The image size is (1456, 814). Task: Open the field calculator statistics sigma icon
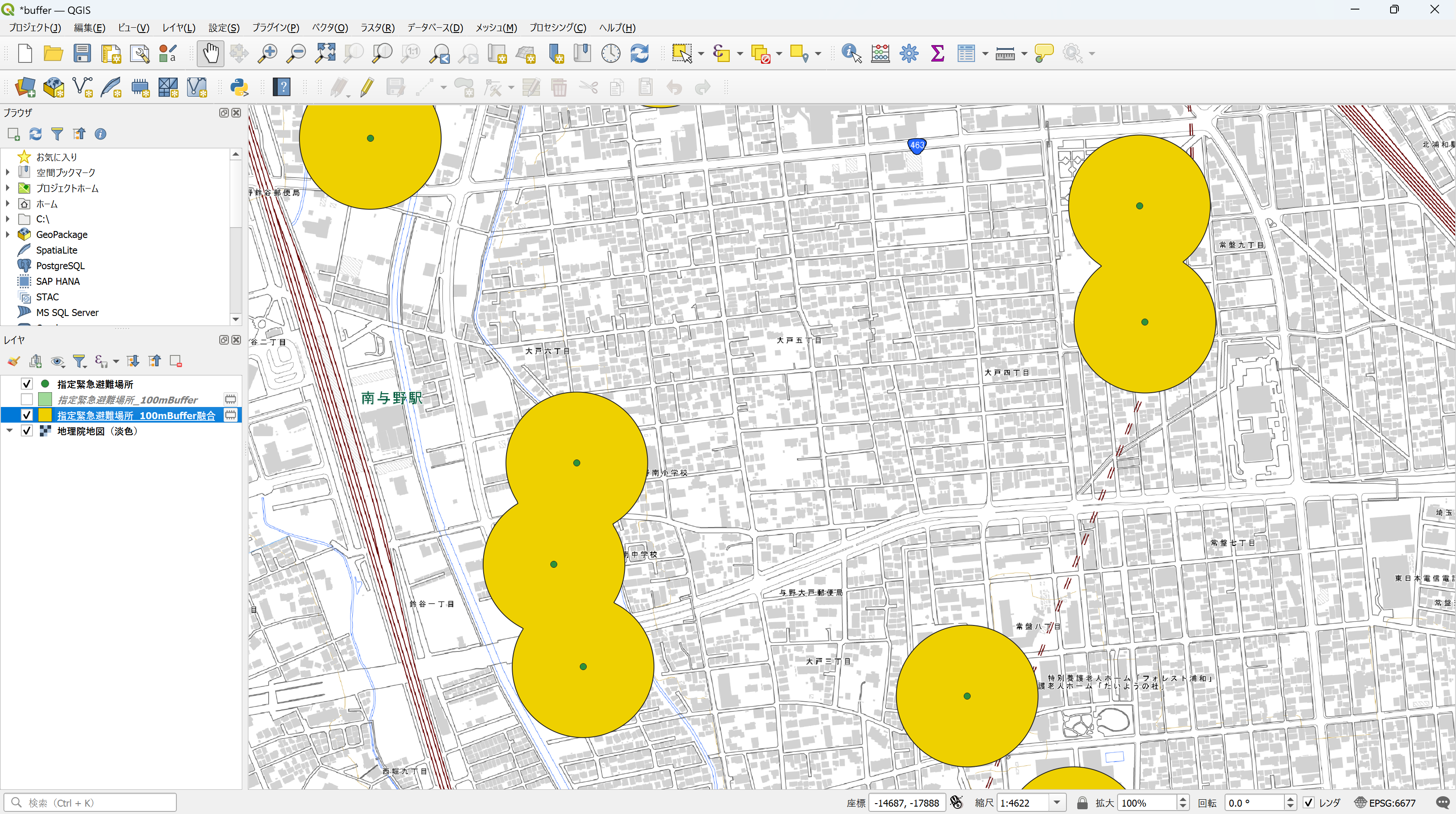pos(937,54)
